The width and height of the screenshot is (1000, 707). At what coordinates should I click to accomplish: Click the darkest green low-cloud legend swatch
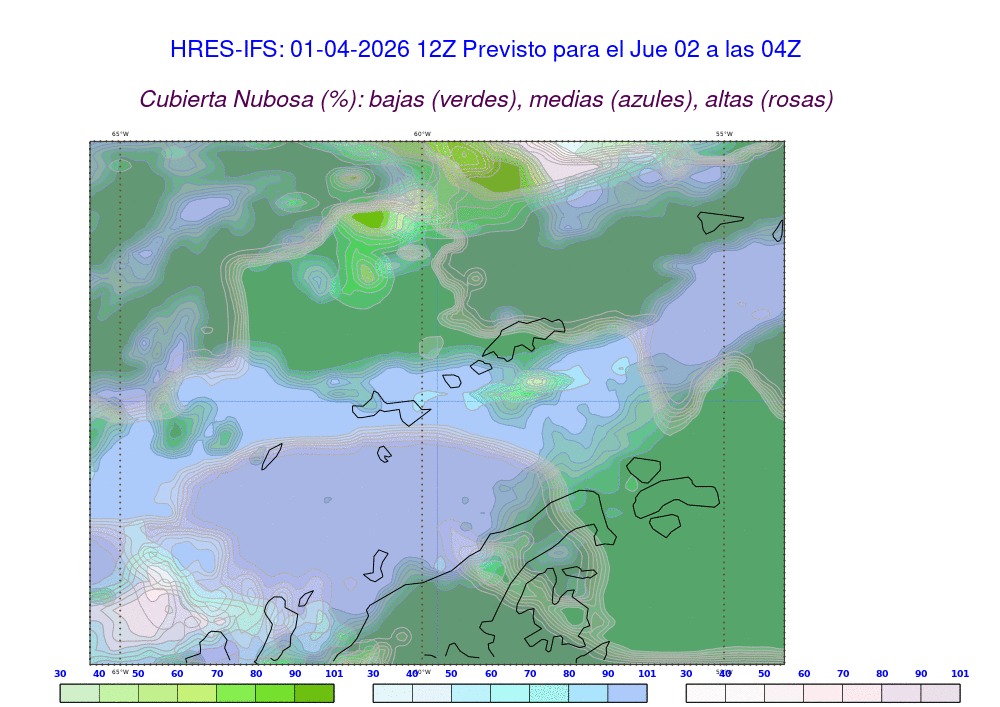314,693
